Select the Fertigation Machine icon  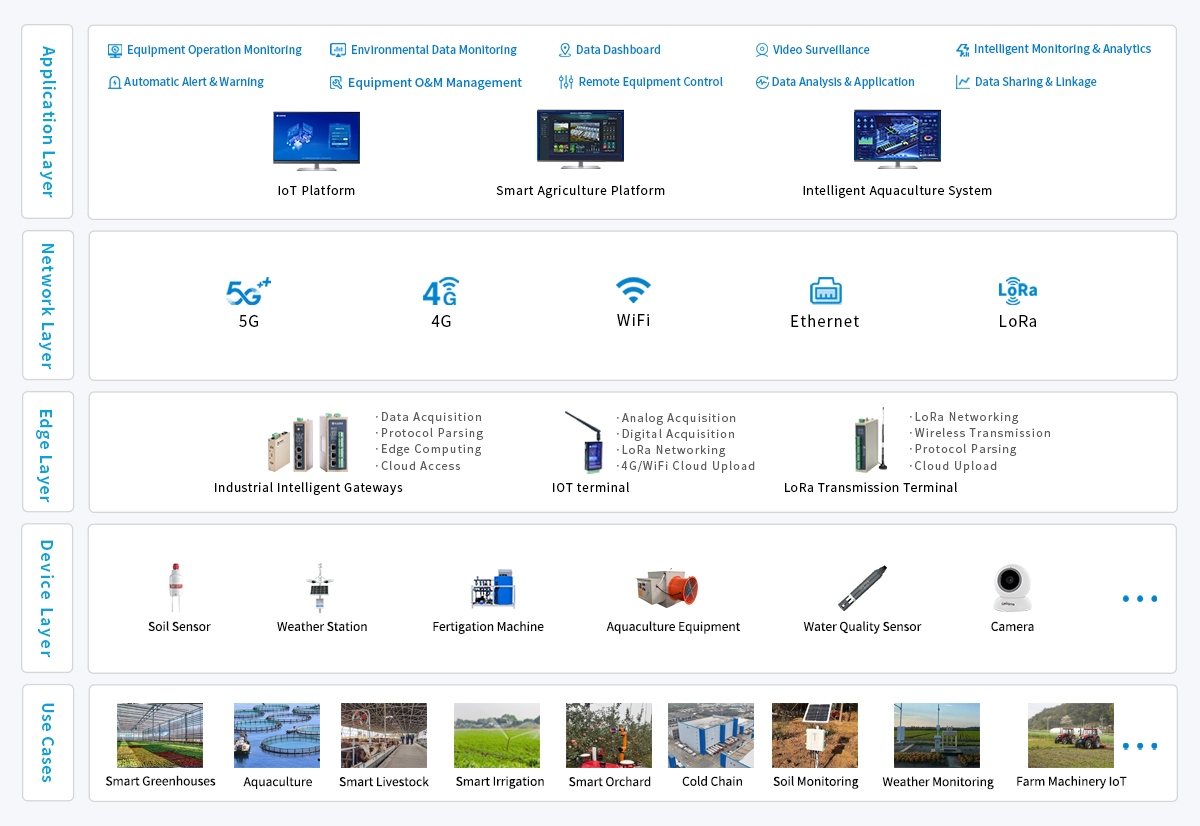click(x=492, y=588)
